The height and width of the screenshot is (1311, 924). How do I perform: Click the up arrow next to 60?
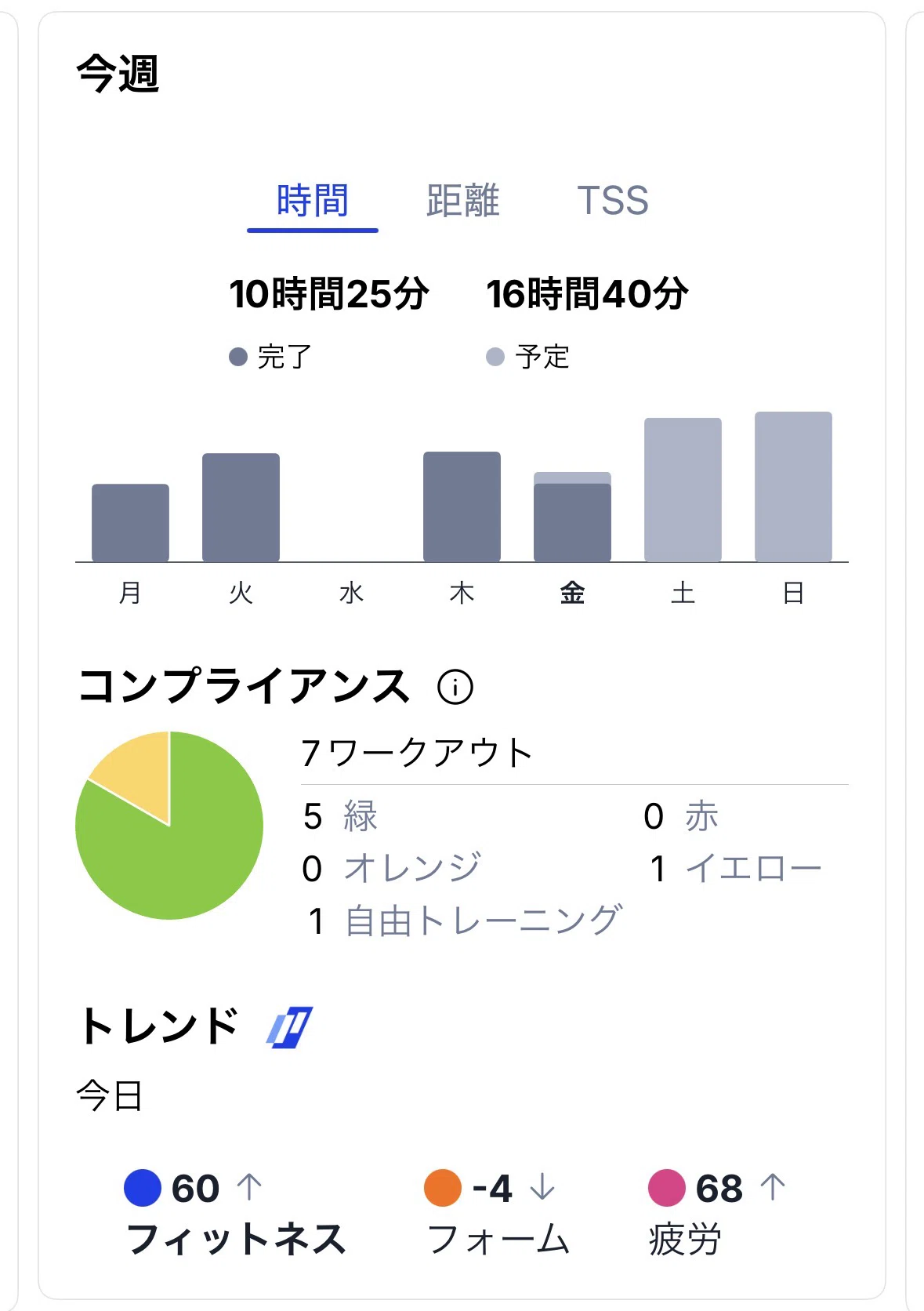point(249,1187)
